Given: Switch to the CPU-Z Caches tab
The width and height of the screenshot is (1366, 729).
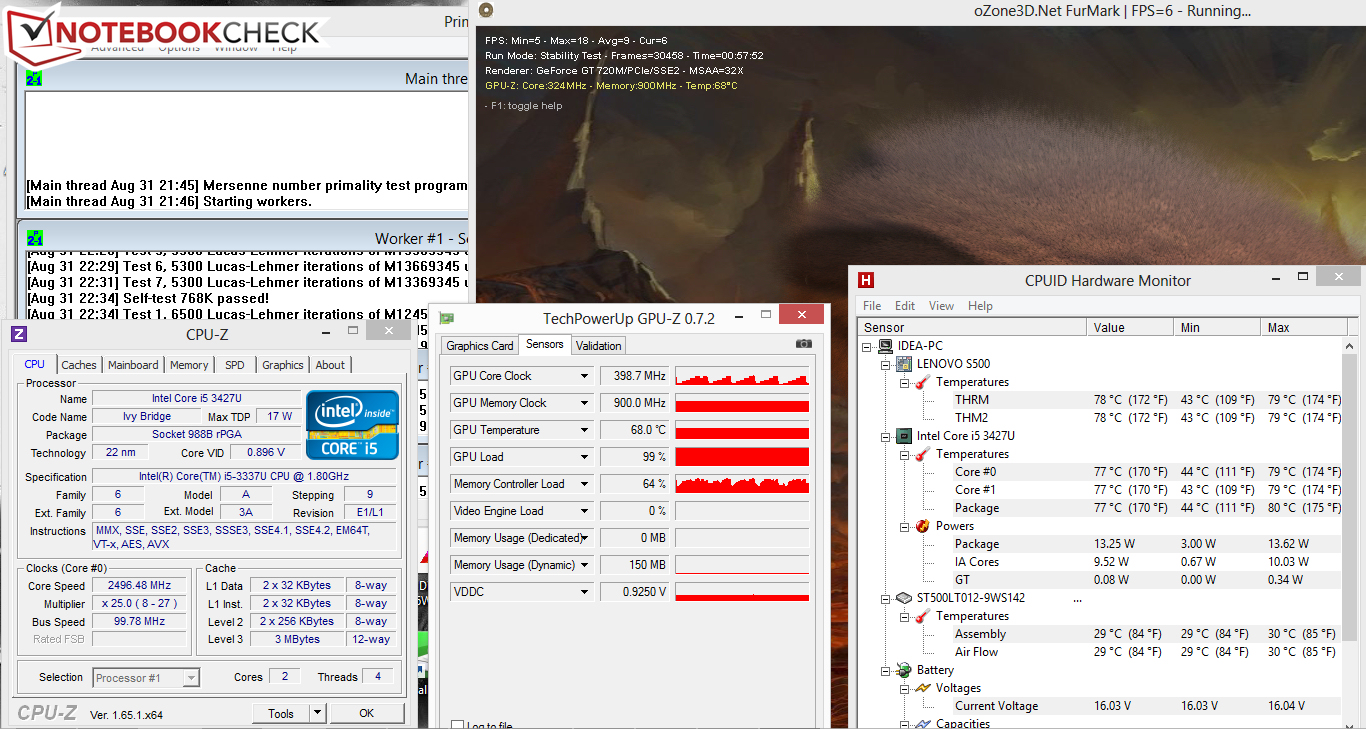Looking at the screenshot, I should (x=79, y=366).
